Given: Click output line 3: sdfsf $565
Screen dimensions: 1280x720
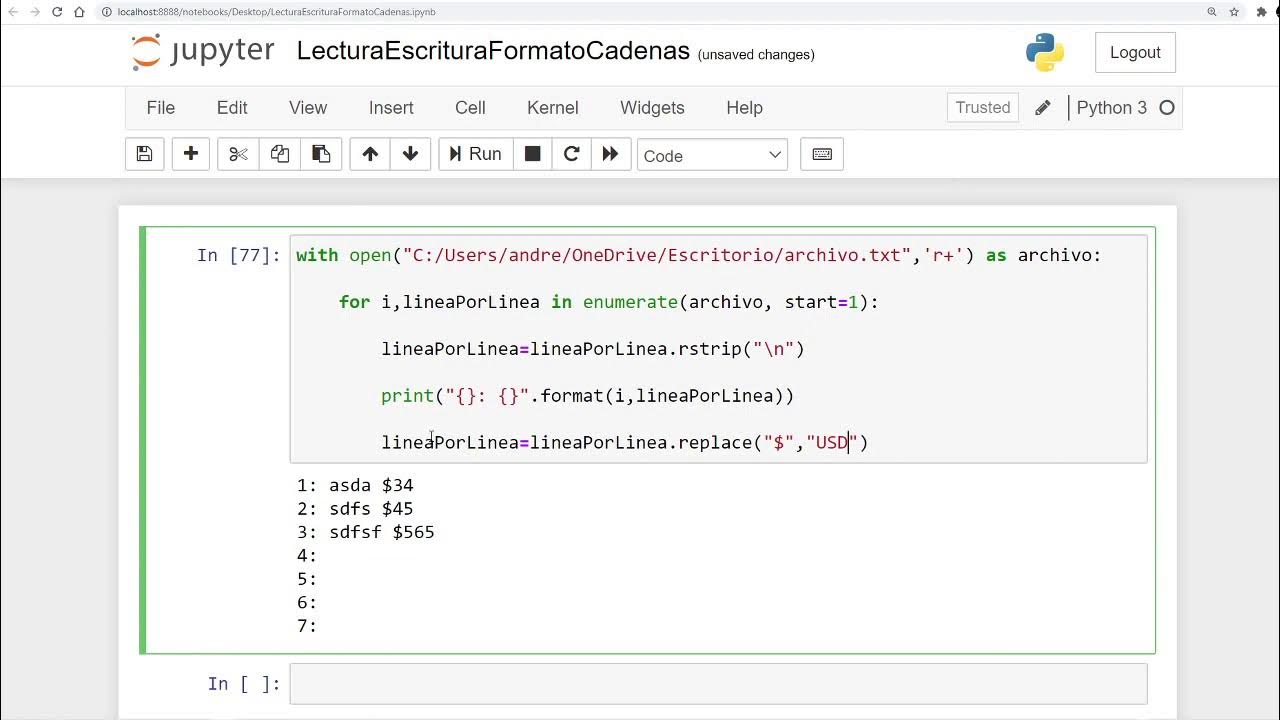Looking at the screenshot, I should (366, 533).
